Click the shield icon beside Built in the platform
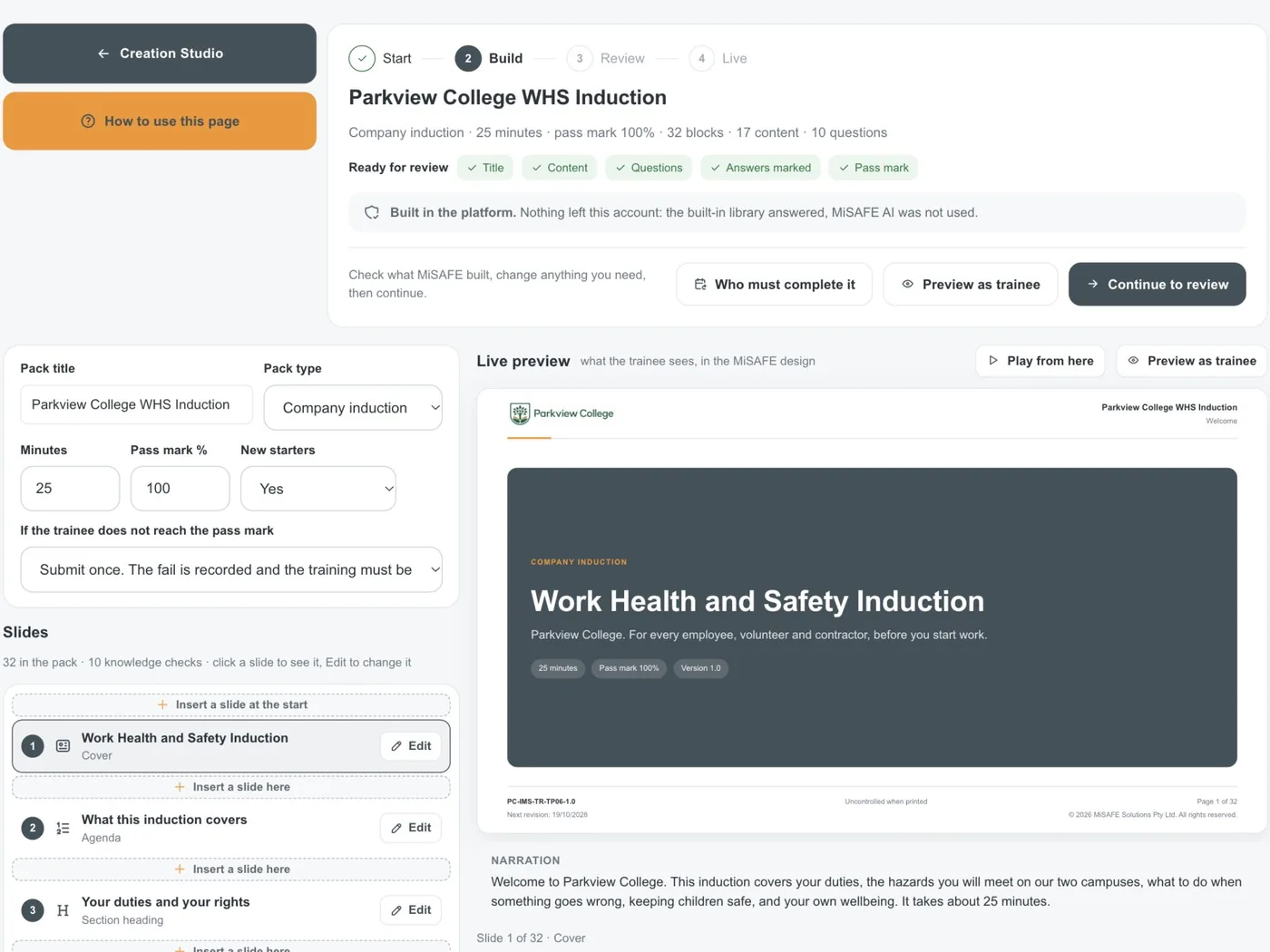This screenshot has height=952, width=1270. 372,212
